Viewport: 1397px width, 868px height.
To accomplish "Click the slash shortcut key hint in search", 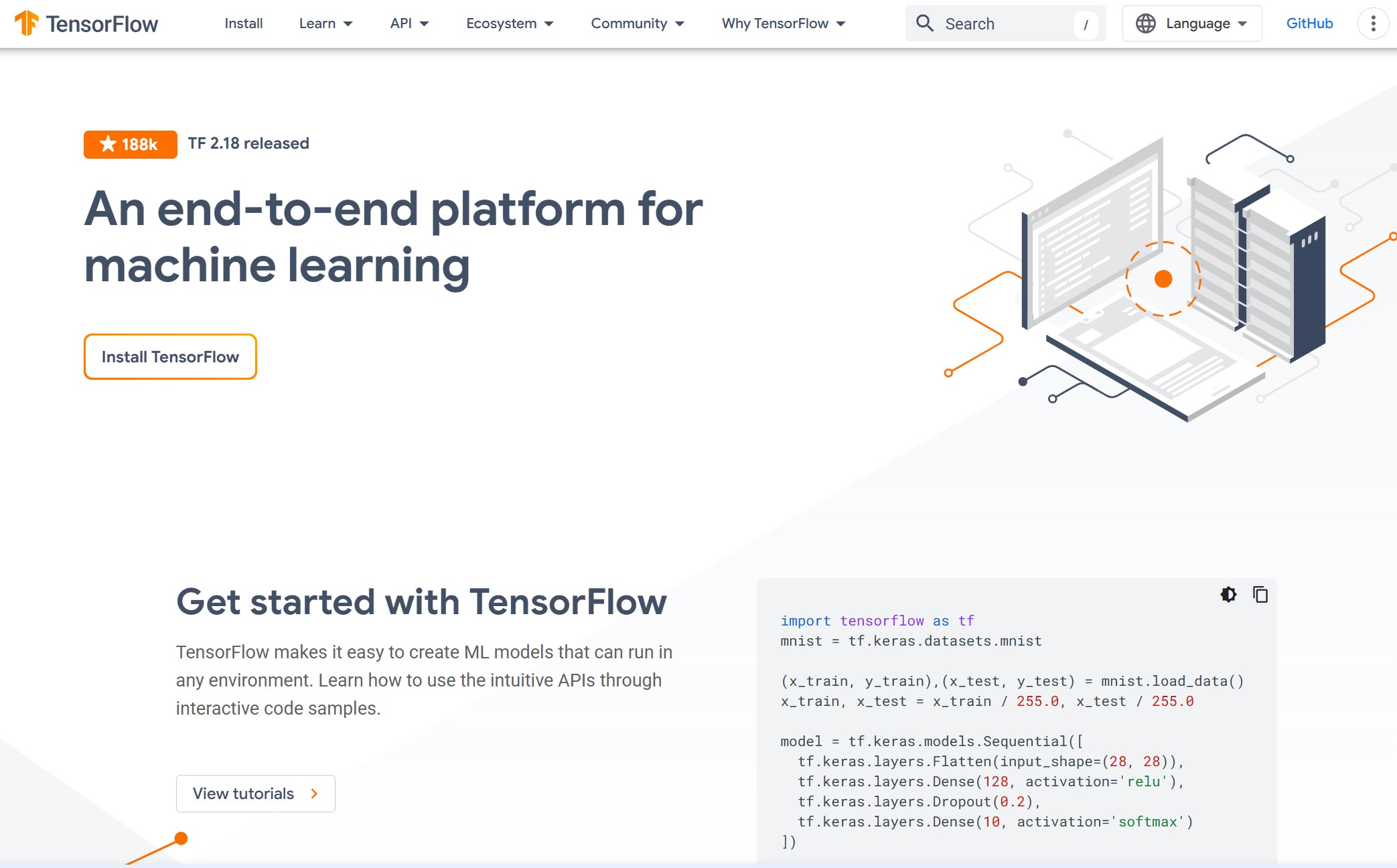I will (1086, 25).
